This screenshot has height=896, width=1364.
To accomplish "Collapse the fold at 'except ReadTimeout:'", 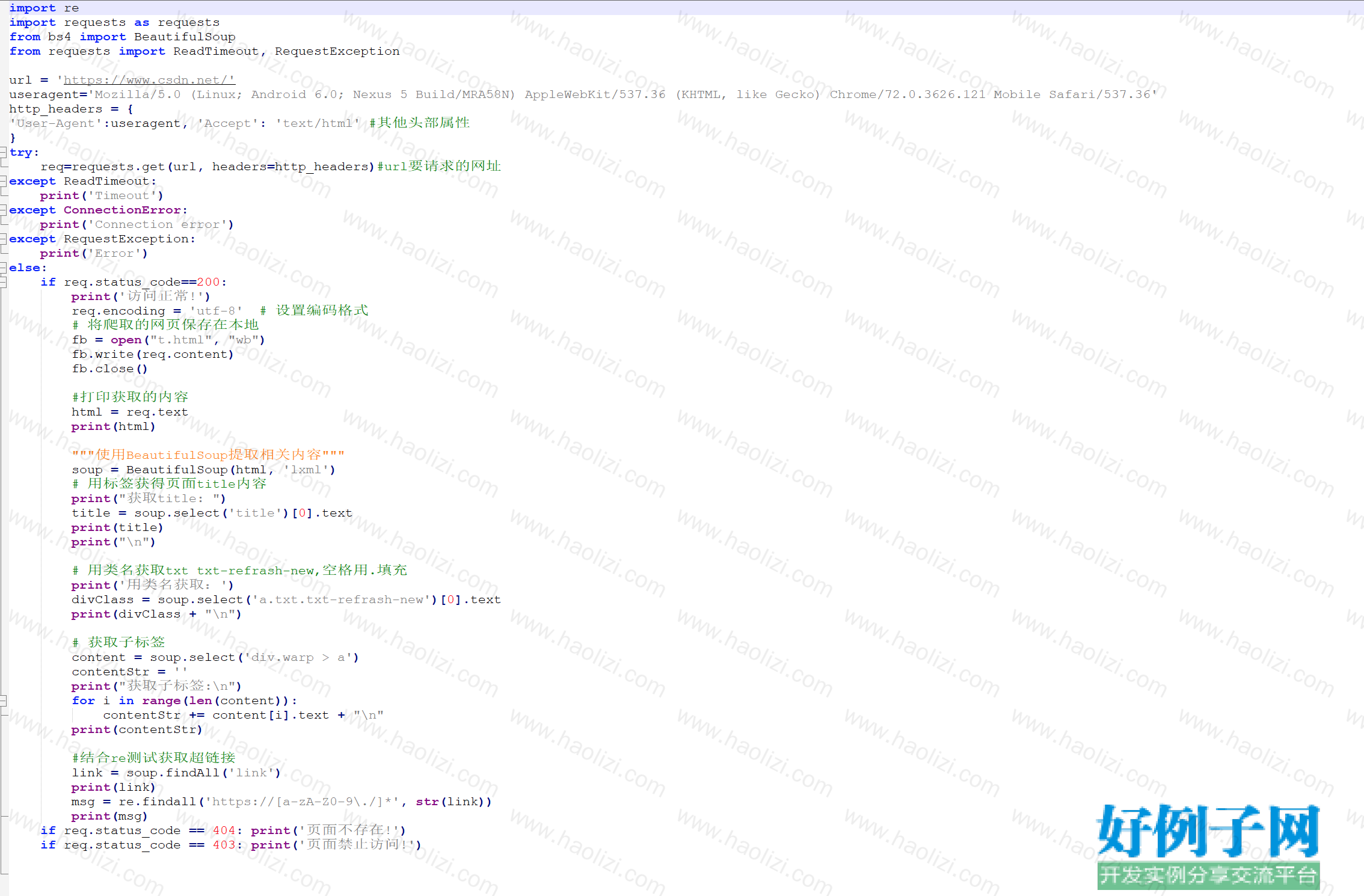I will click(x=4, y=181).
